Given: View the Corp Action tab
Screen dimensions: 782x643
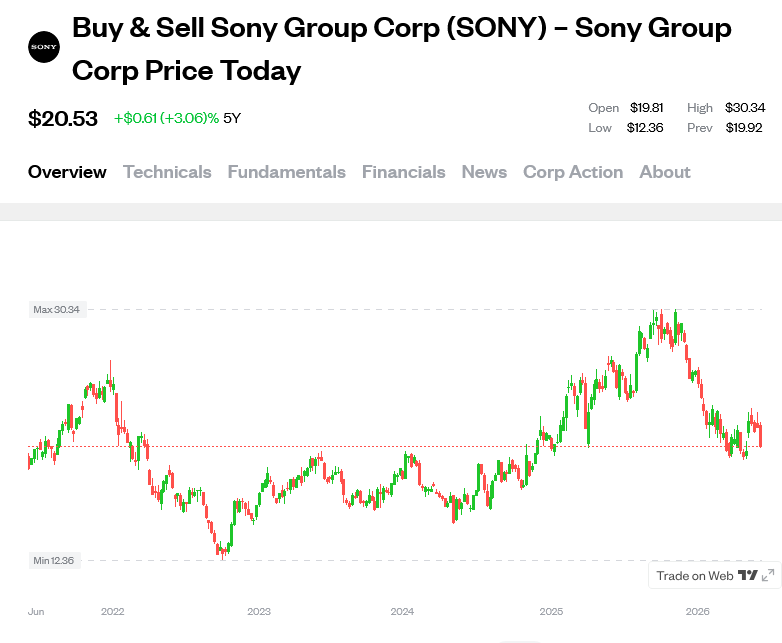Looking at the screenshot, I should coord(573,172).
